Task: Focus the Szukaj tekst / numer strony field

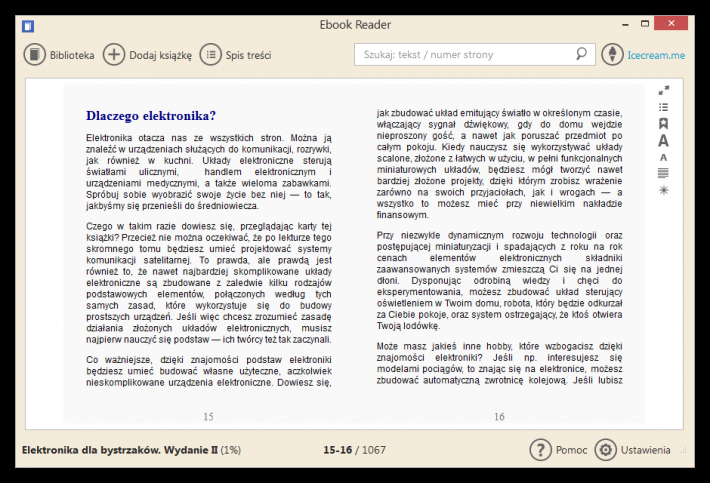Action: point(475,54)
